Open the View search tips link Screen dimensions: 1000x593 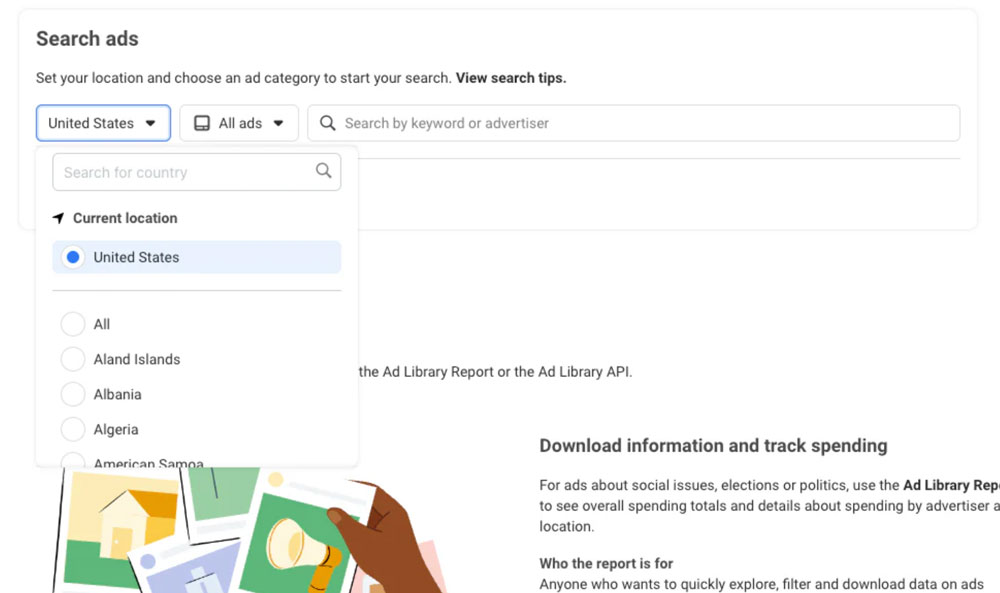pyautogui.click(x=510, y=77)
